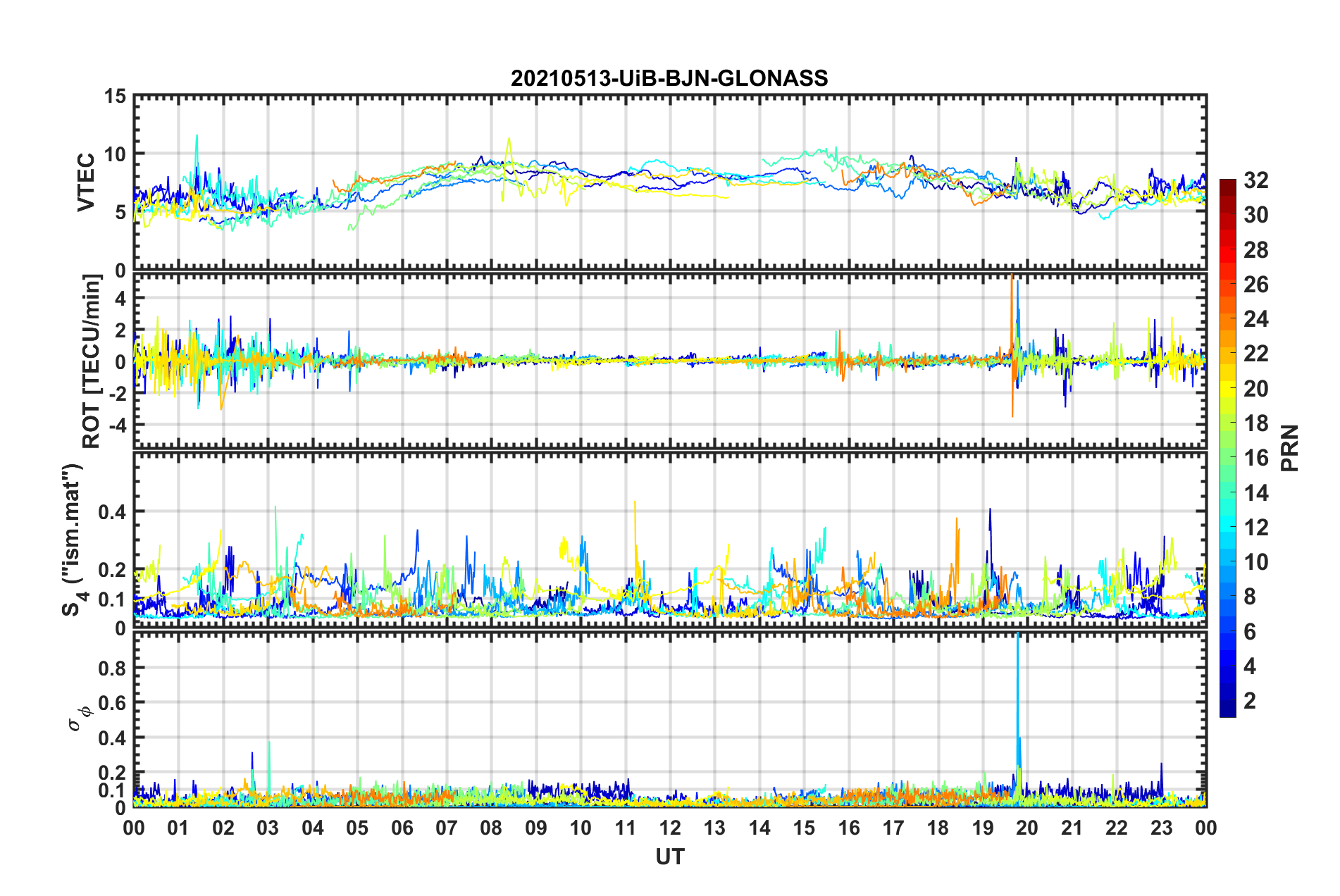Click colorbar tick label 12
This screenshot has height=896, width=1340.
coord(1255,528)
